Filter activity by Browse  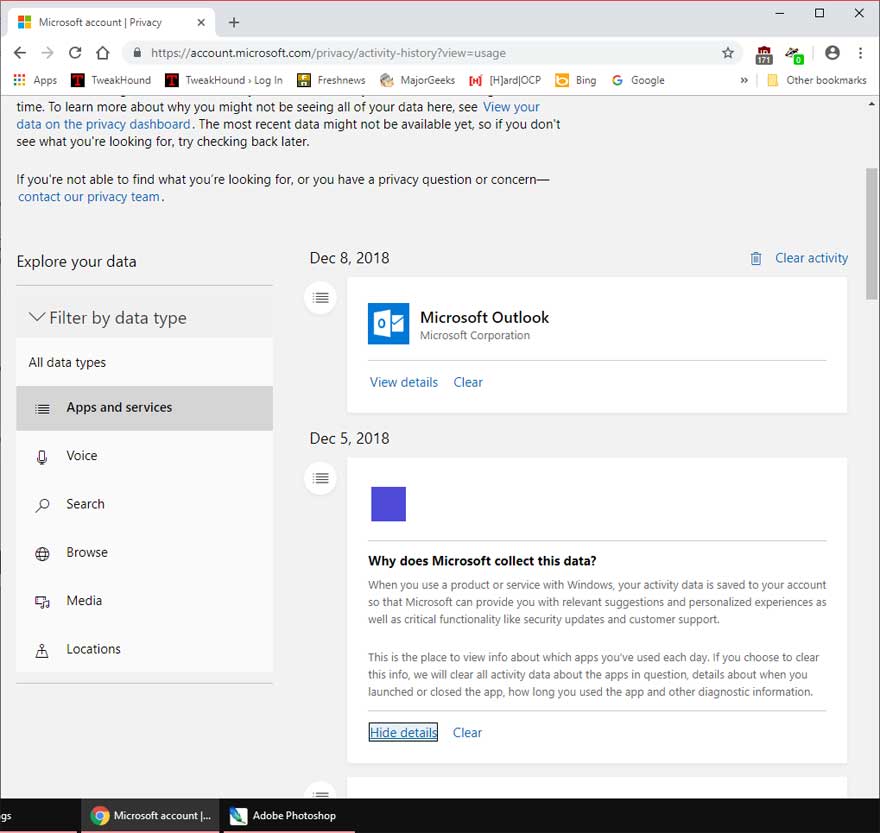tap(144, 552)
